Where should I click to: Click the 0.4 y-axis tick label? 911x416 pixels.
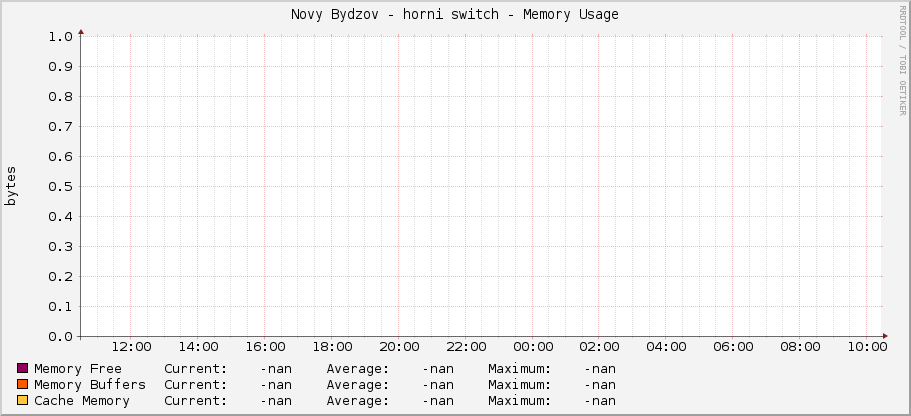coord(60,217)
